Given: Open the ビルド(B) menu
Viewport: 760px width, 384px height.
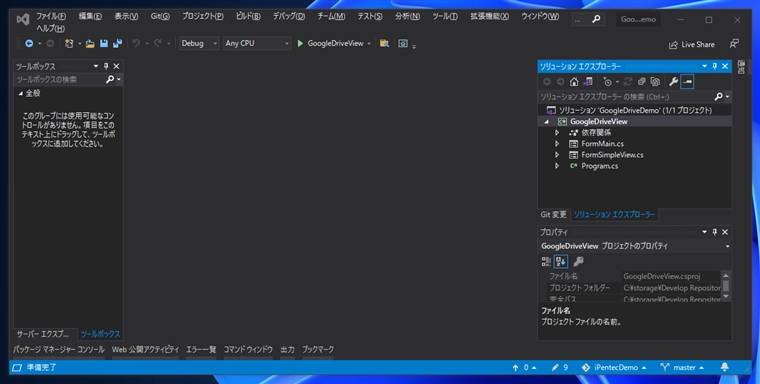Looking at the screenshot, I should click(248, 16).
